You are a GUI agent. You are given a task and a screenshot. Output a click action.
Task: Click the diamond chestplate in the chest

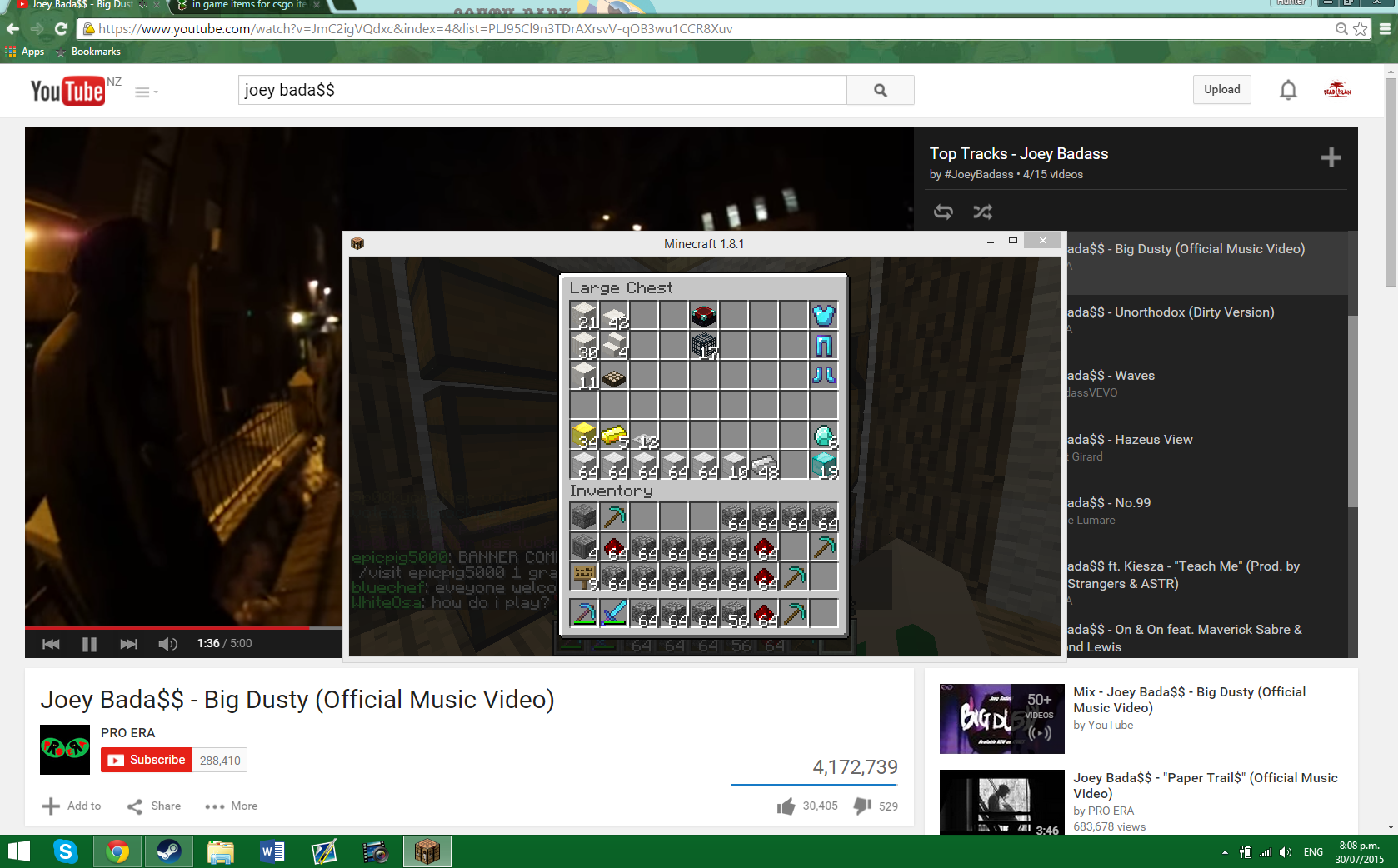[823, 315]
